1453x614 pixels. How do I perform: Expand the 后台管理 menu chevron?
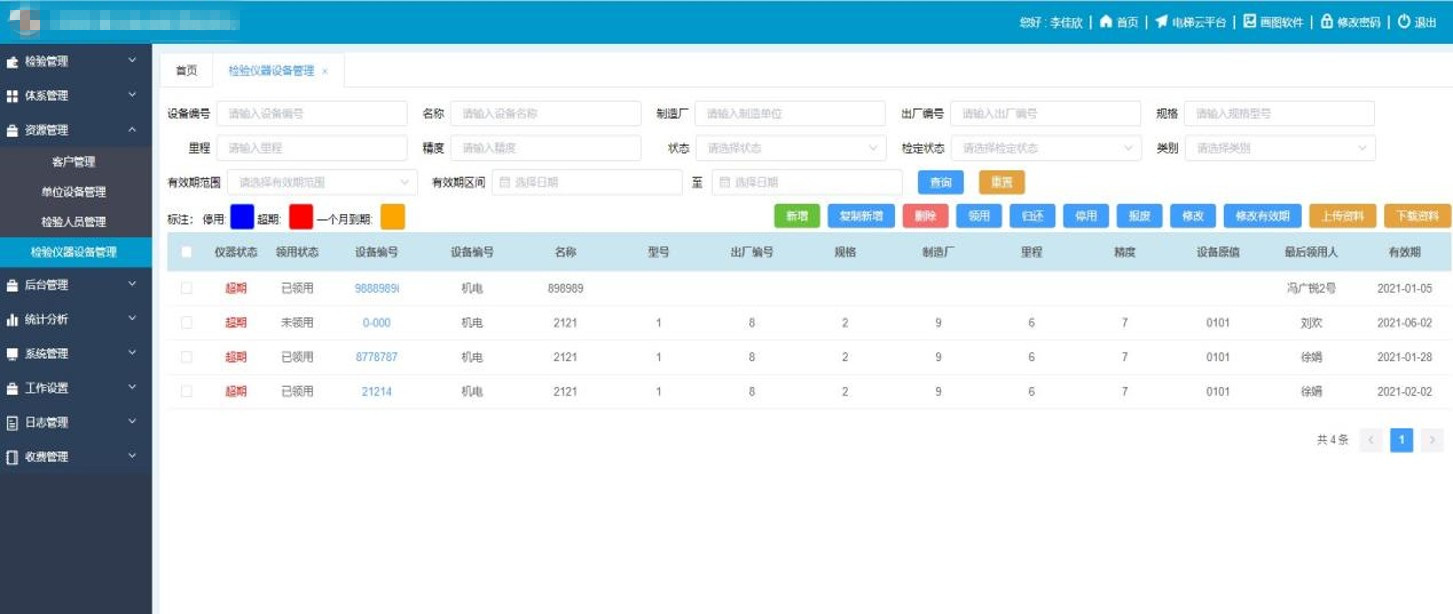(x=132, y=285)
